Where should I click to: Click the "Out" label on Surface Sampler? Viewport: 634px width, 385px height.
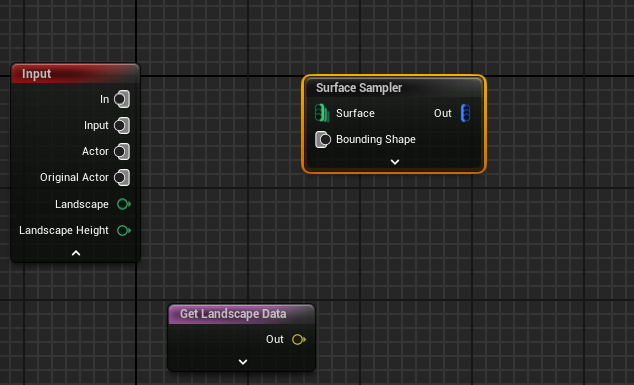click(442, 113)
